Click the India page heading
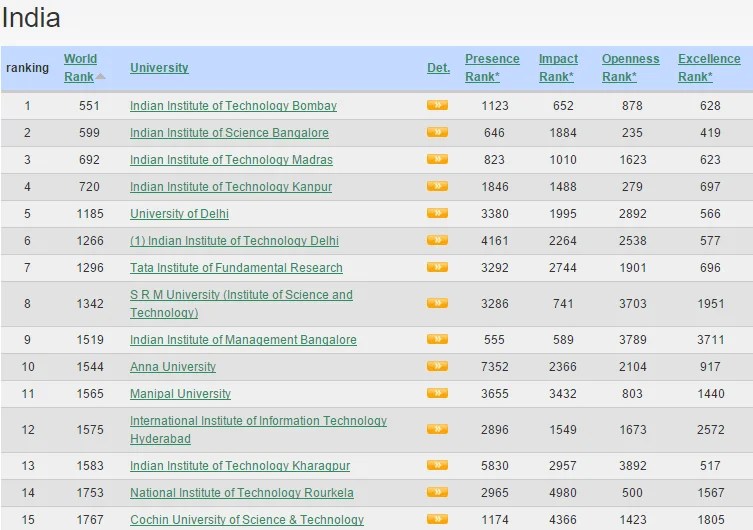 [31, 18]
